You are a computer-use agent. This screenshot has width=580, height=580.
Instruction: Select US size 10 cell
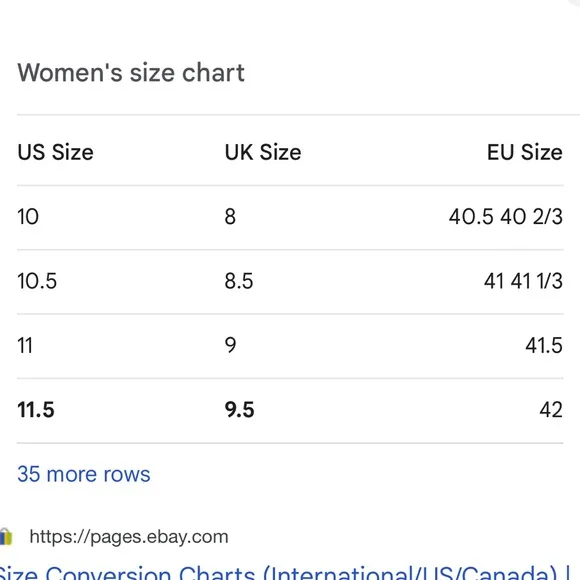28,216
